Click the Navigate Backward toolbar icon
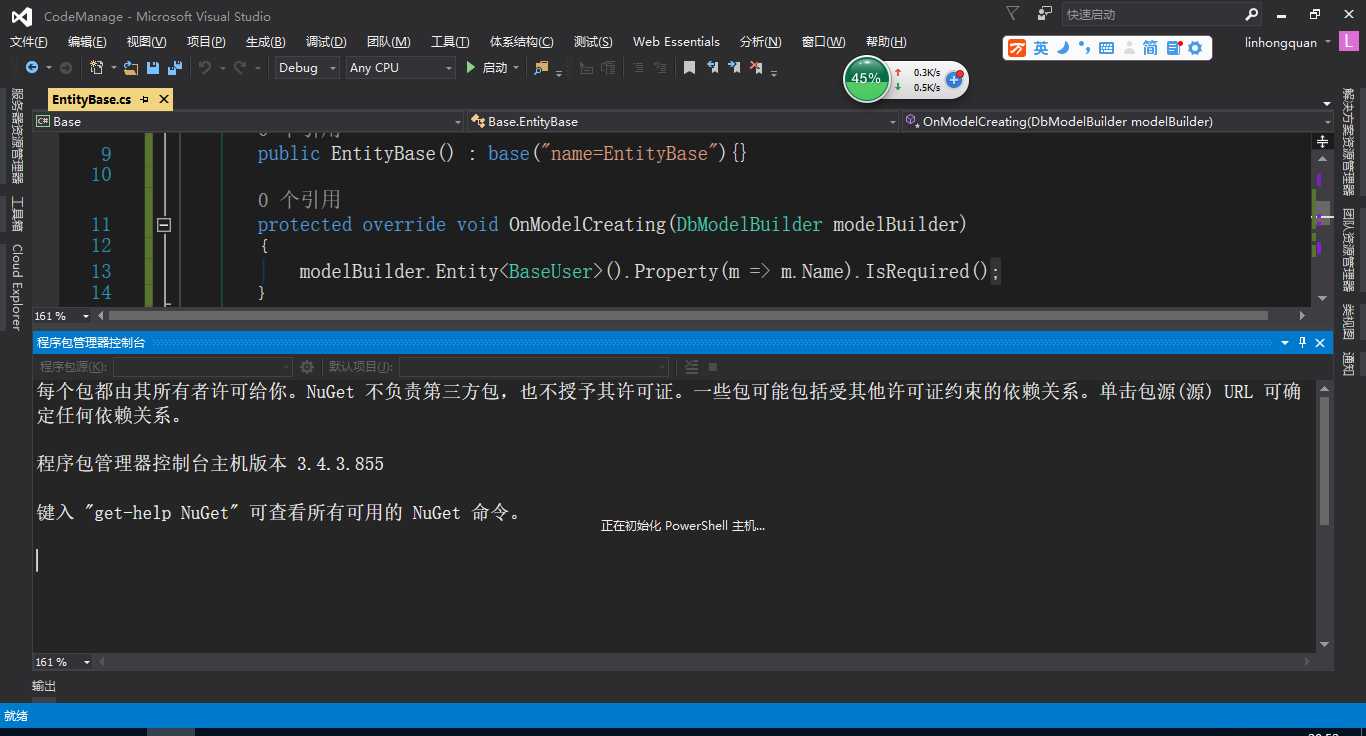This screenshot has height=736, width=1366. point(32,67)
